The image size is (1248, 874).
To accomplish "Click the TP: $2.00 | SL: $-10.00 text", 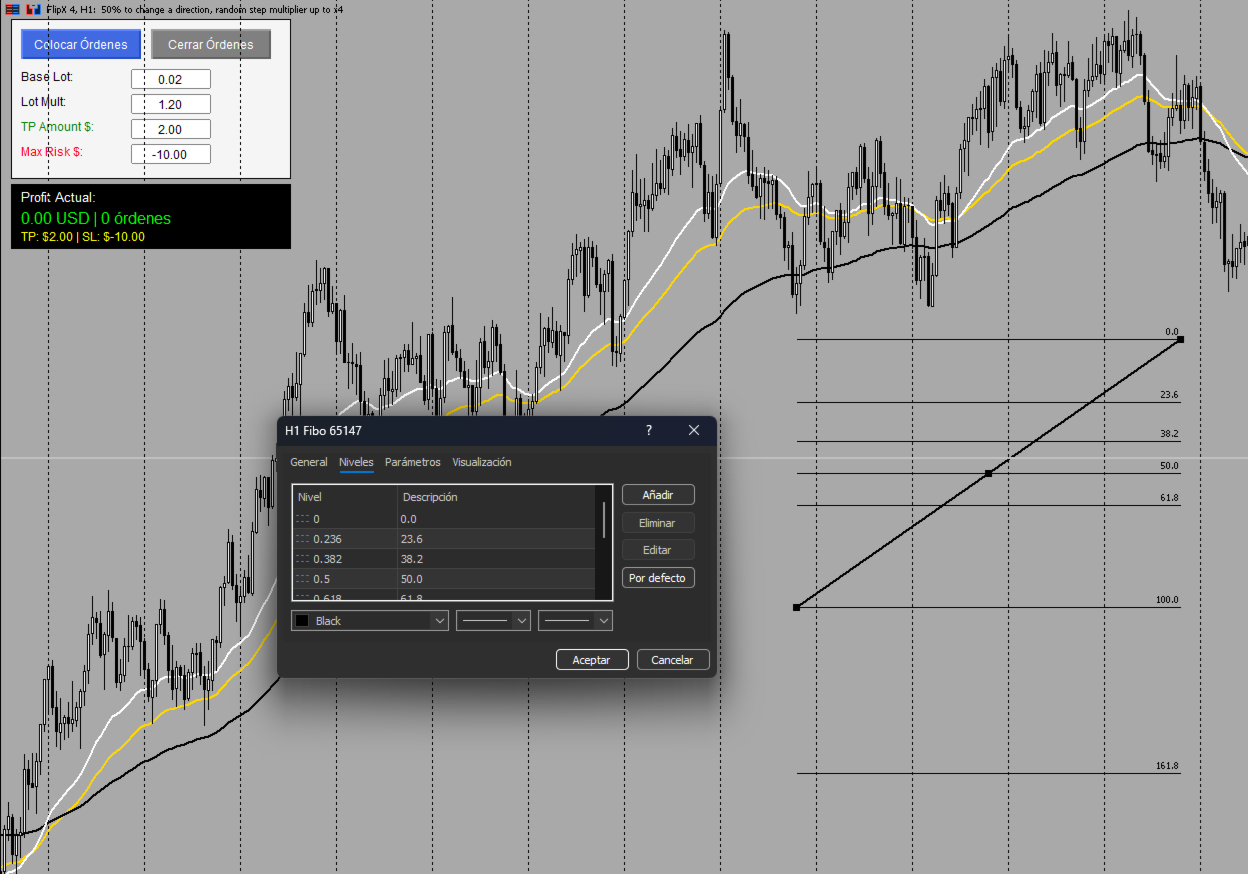I will point(83,237).
